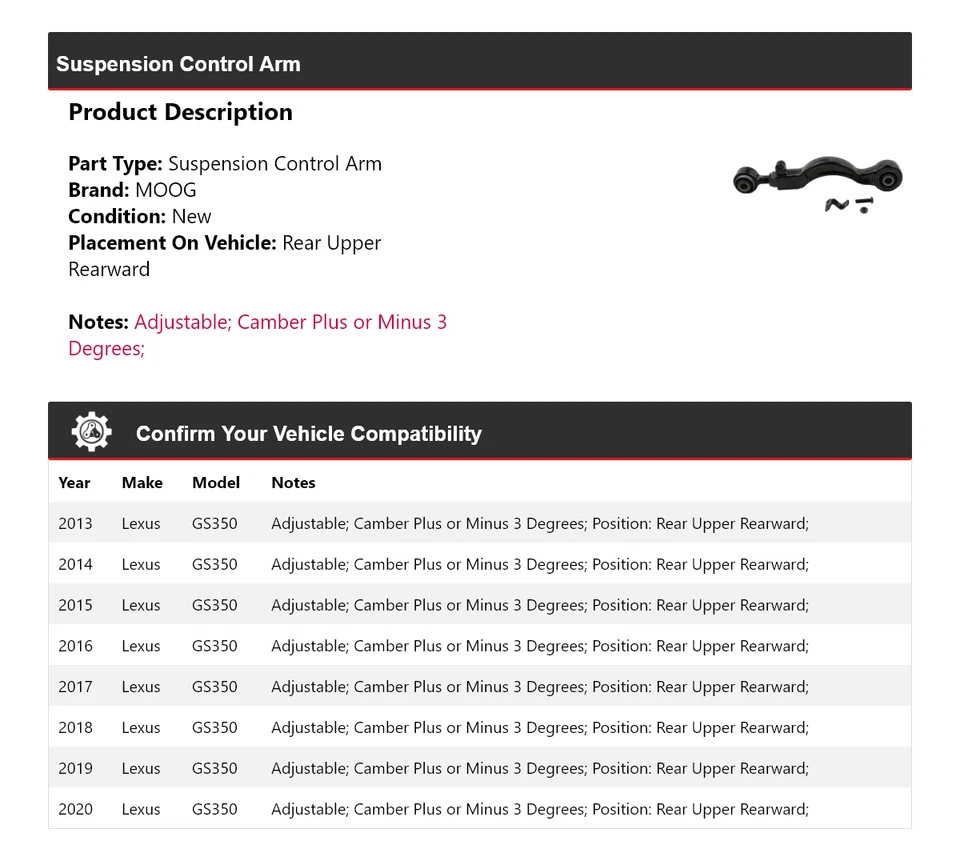Click the Confirm Your Vehicle Compatibility title
The height and width of the screenshot is (861, 960).
click(x=308, y=434)
